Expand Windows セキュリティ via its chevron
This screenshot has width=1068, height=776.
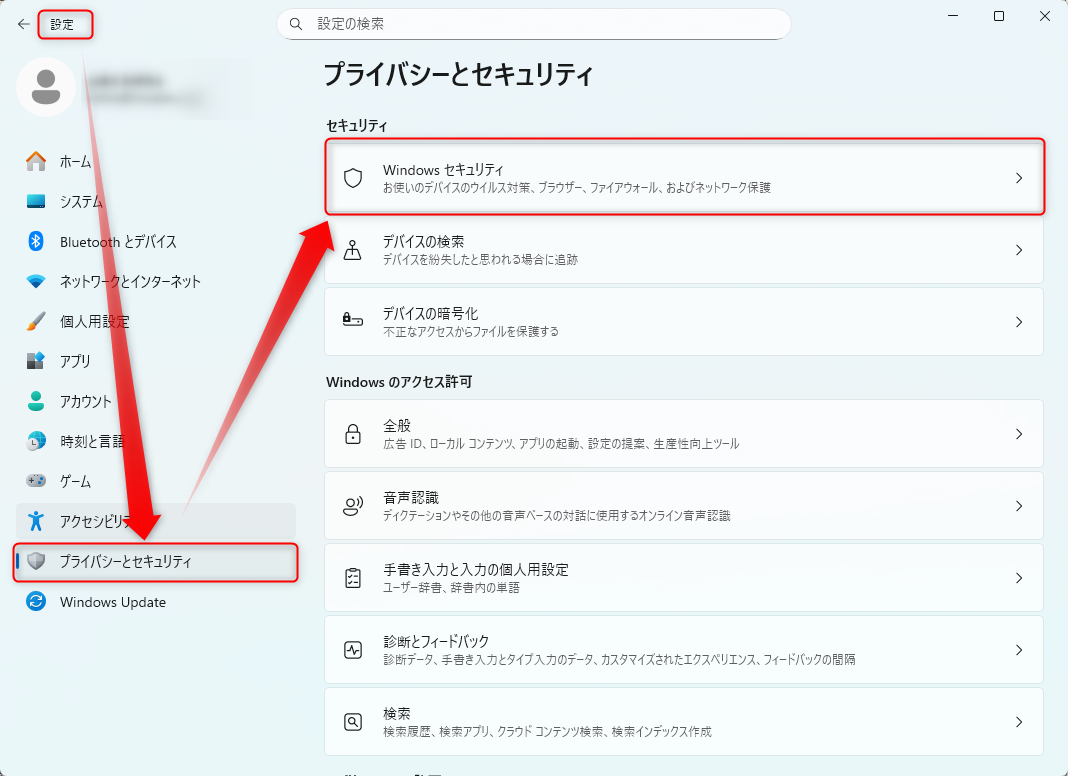[1019, 179]
